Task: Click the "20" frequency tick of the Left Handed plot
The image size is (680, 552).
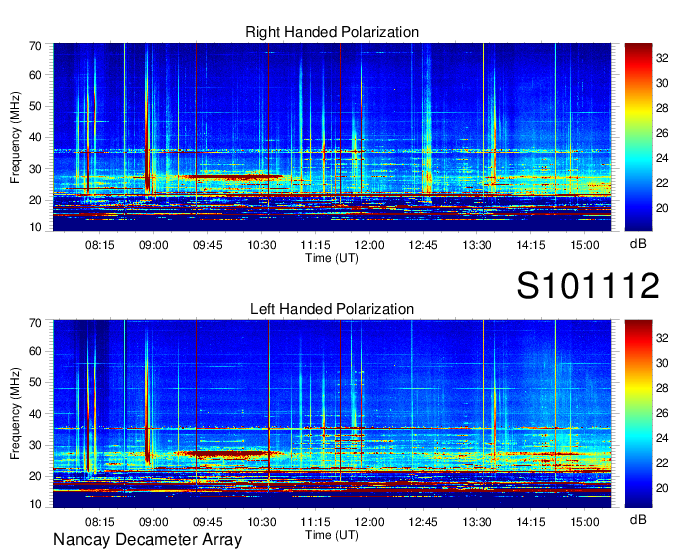Action: (x=36, y=477)
